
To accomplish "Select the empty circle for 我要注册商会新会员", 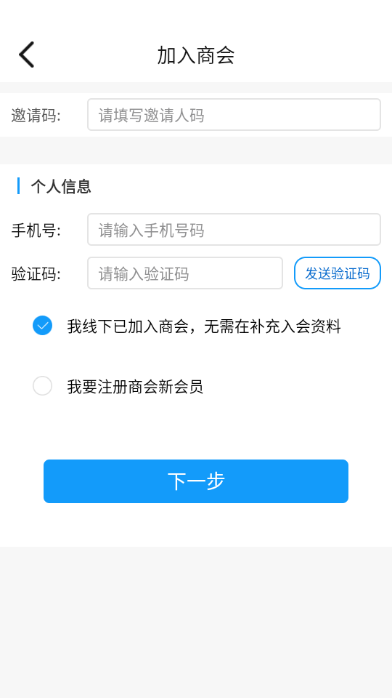I will pyautogui.click(x=42, y=386).
